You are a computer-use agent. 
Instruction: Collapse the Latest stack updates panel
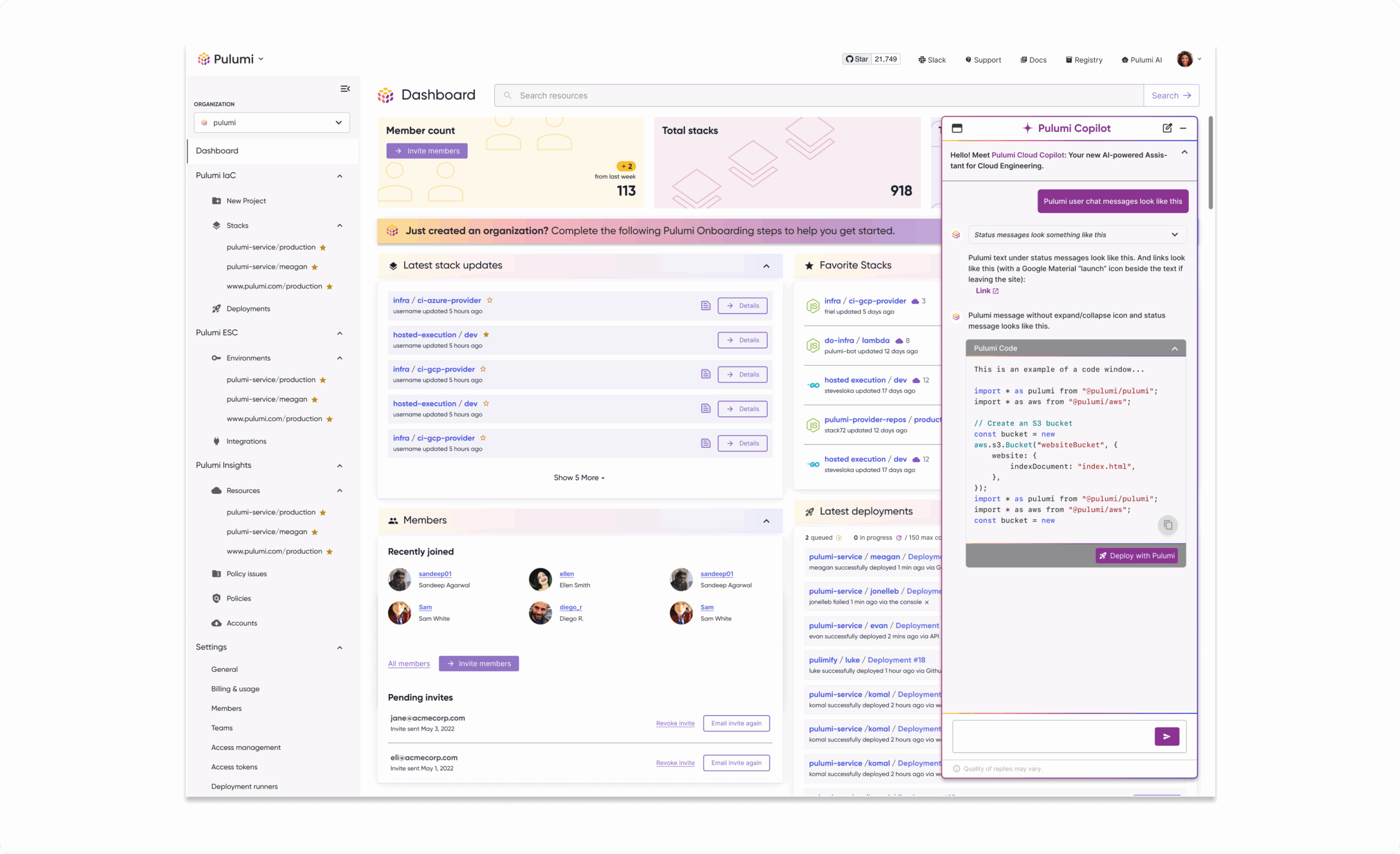[766, 265]
